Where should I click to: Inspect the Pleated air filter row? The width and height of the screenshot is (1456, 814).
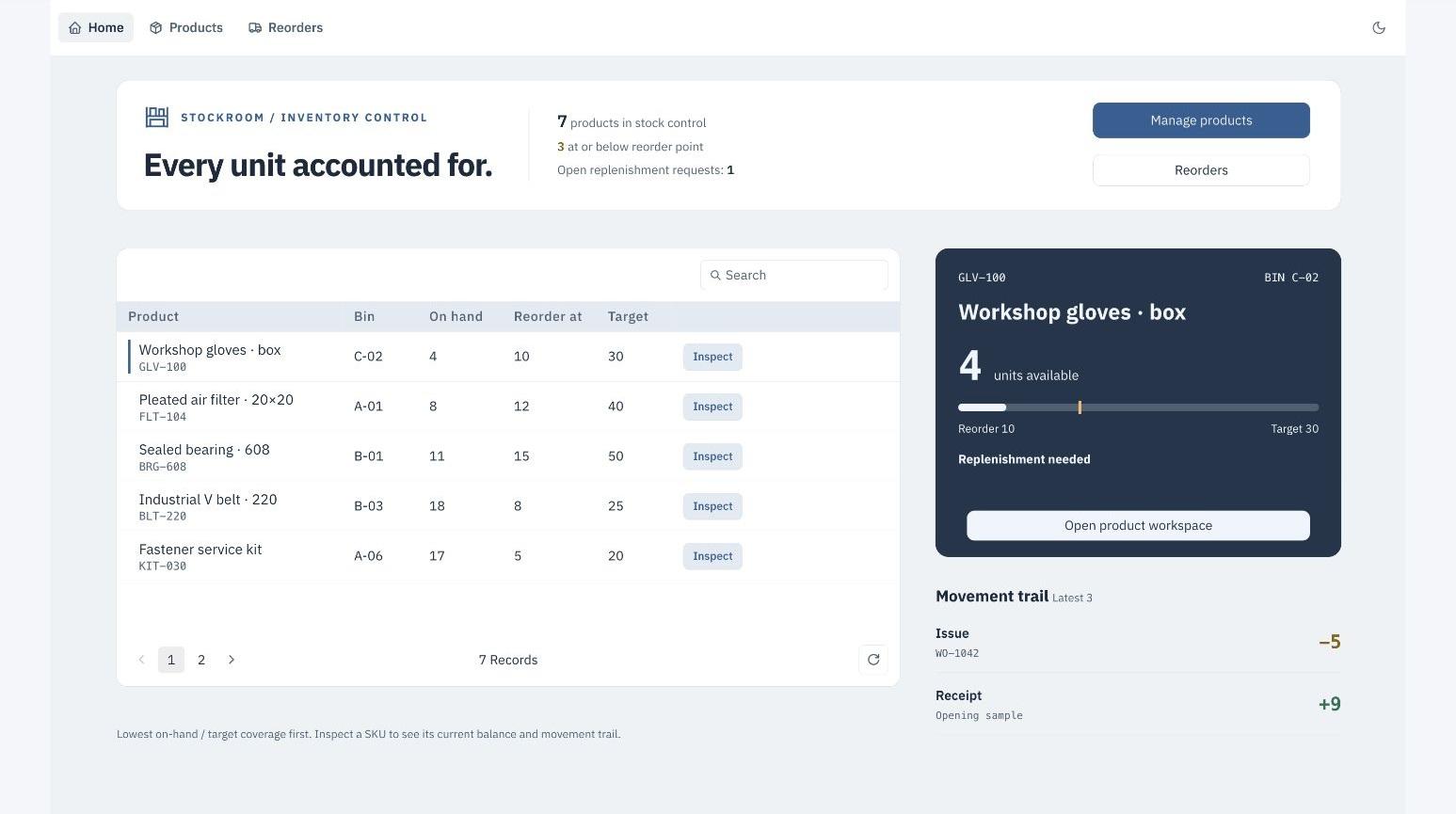click(712, 407)
